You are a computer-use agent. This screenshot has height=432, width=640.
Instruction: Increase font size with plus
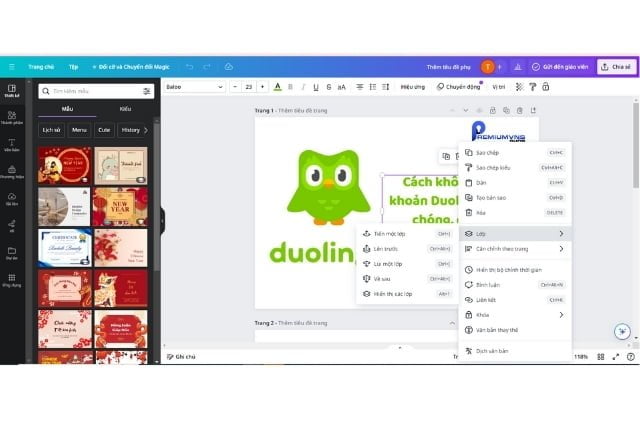[x=262, y=87]
